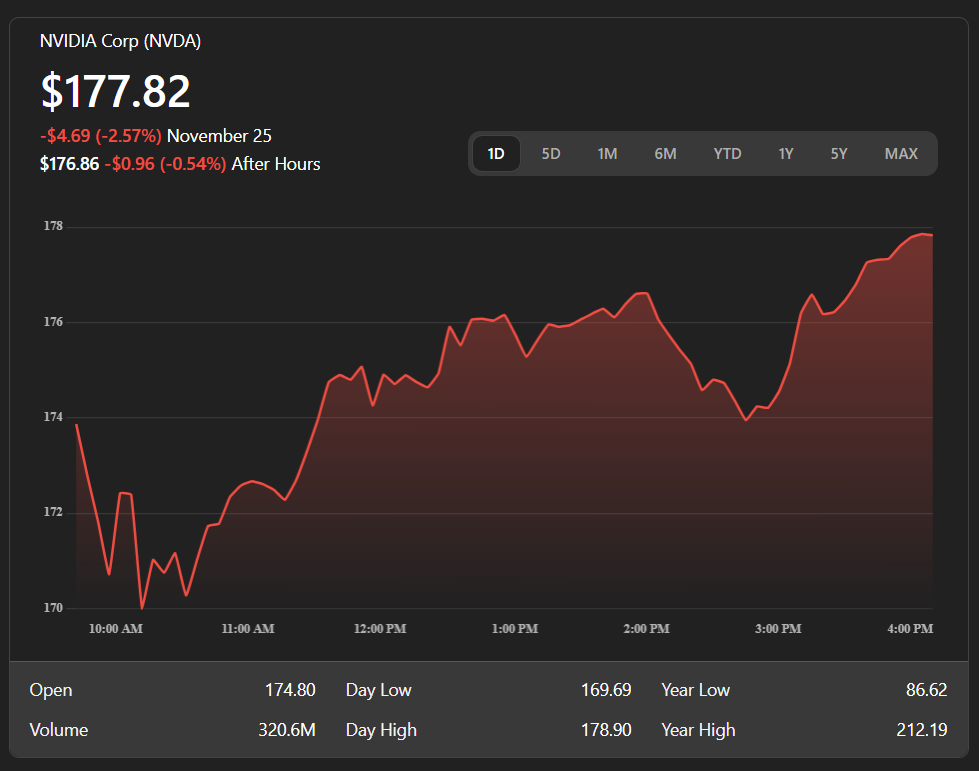Click the NVIDIA Corp (NVDA) title
Screen dimensions: 979x771
[120, 41]
